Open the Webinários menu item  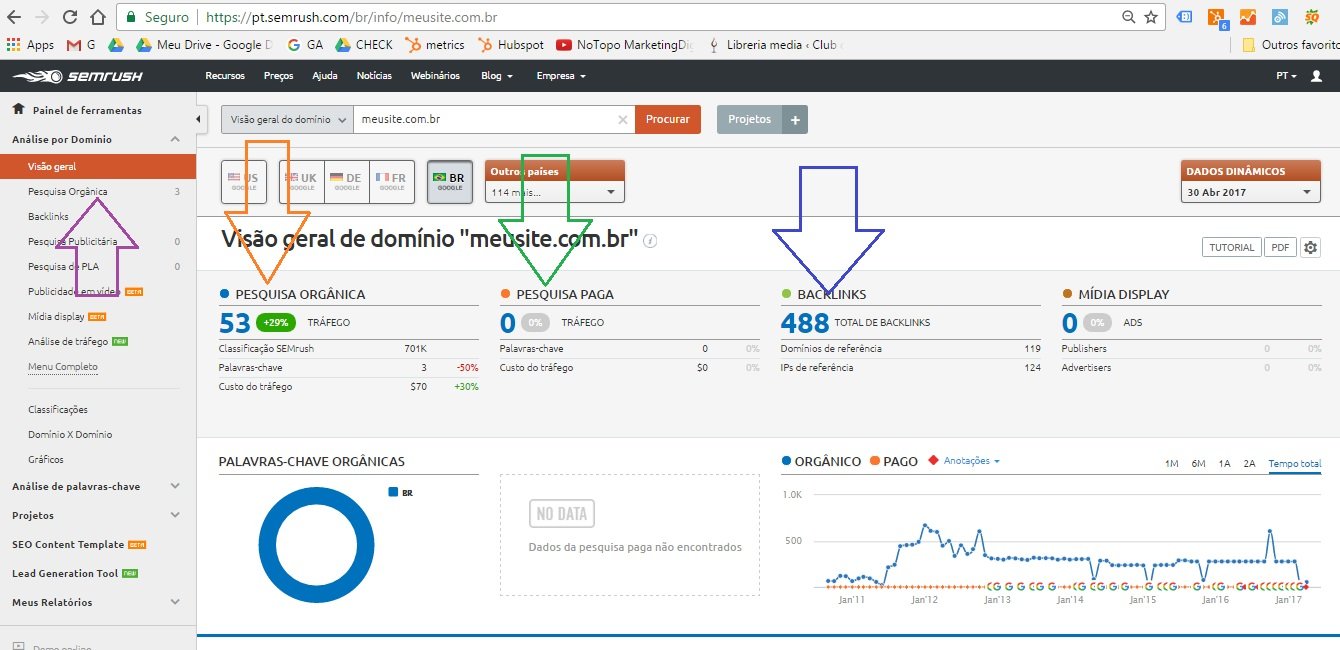tap(435, 76)
